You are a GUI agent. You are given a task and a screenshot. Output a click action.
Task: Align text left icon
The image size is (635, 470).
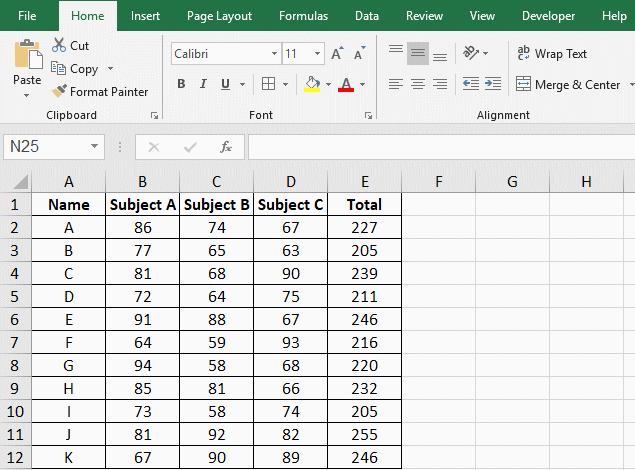(396, 84)
